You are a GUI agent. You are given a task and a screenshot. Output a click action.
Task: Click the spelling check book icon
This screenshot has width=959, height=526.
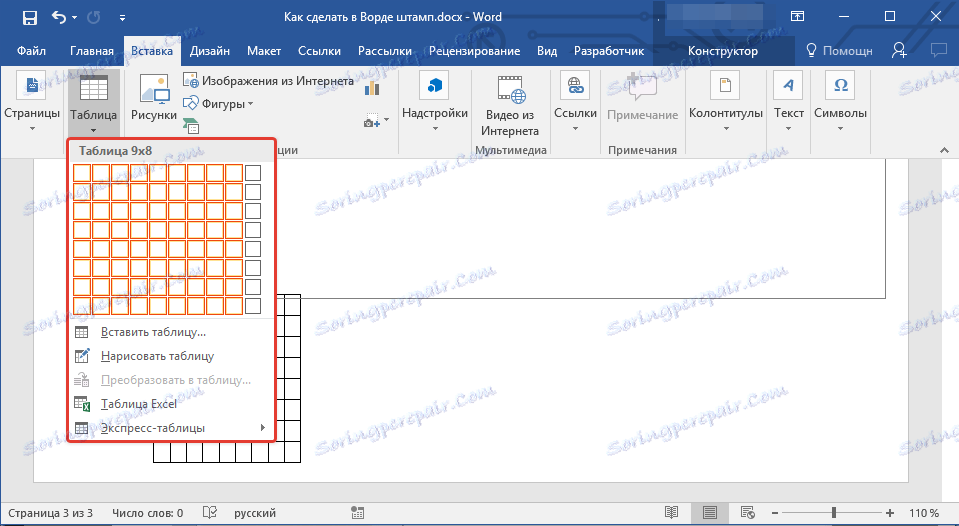210,513
